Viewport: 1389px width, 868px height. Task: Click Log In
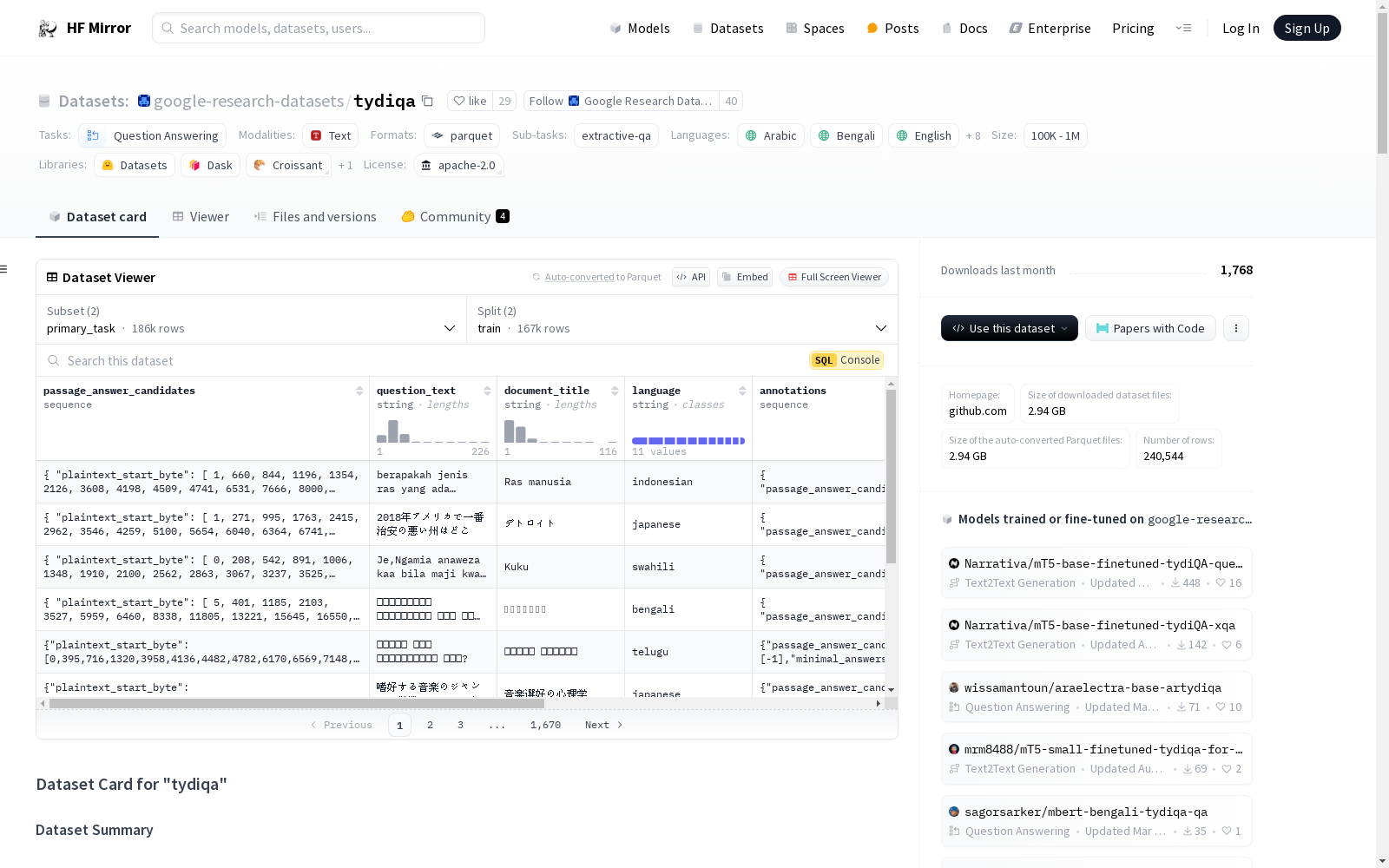(x=1241, y=29)
